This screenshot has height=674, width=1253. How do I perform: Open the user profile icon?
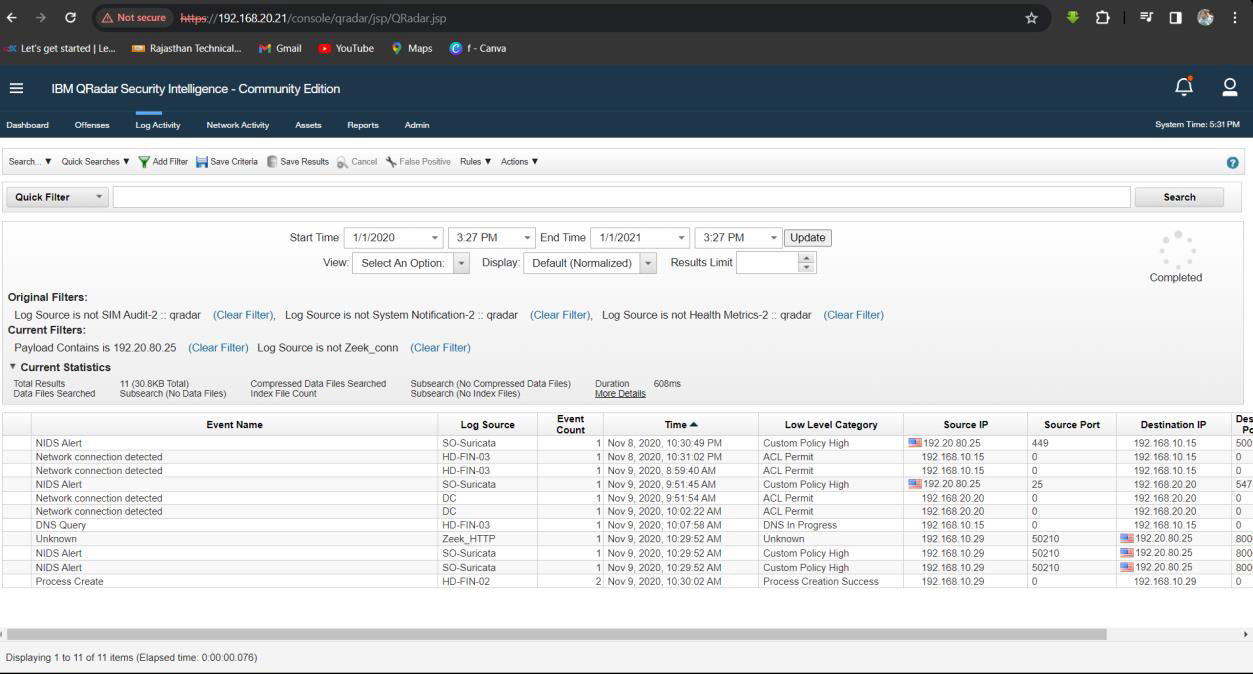tap(1230, 88)
